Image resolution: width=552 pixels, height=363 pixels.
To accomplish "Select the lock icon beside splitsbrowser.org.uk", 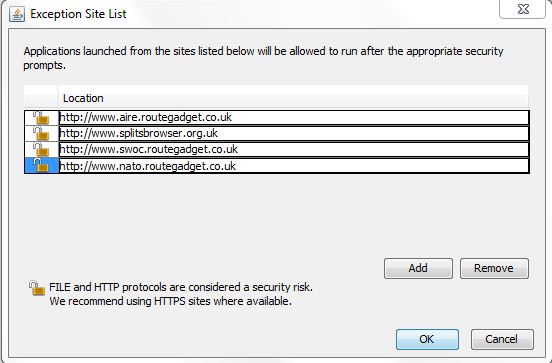I will click(x=41, y=133).
